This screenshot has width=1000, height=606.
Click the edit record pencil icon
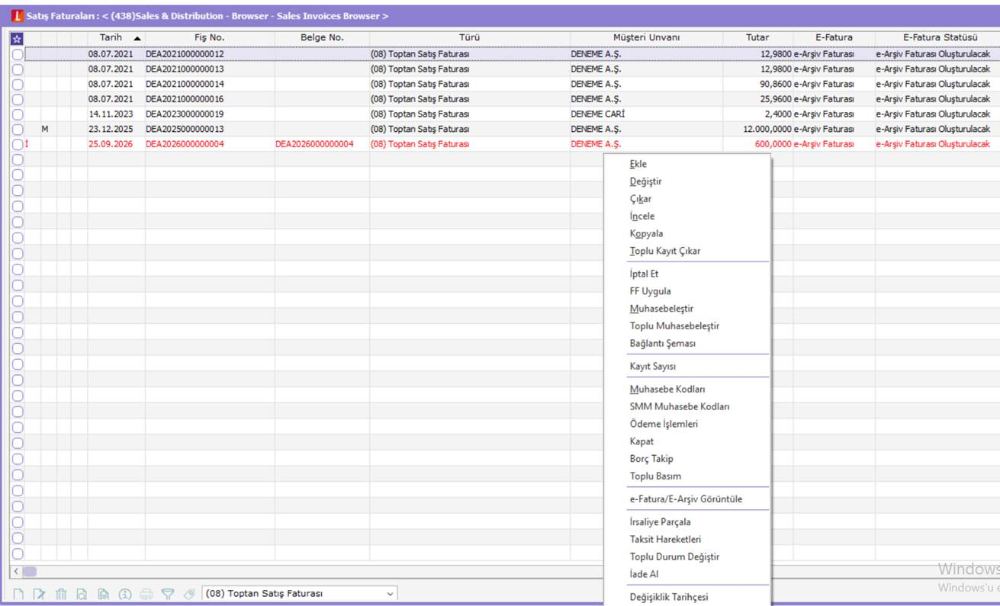tap(39, 594)
